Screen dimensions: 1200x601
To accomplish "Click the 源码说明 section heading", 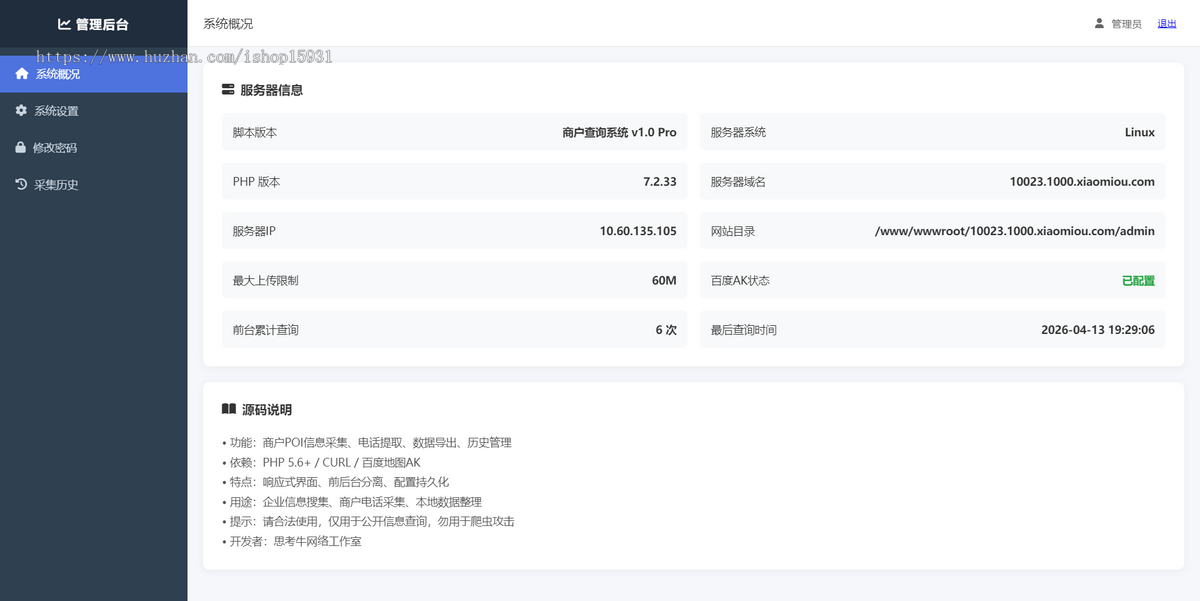I will [267, 410].
